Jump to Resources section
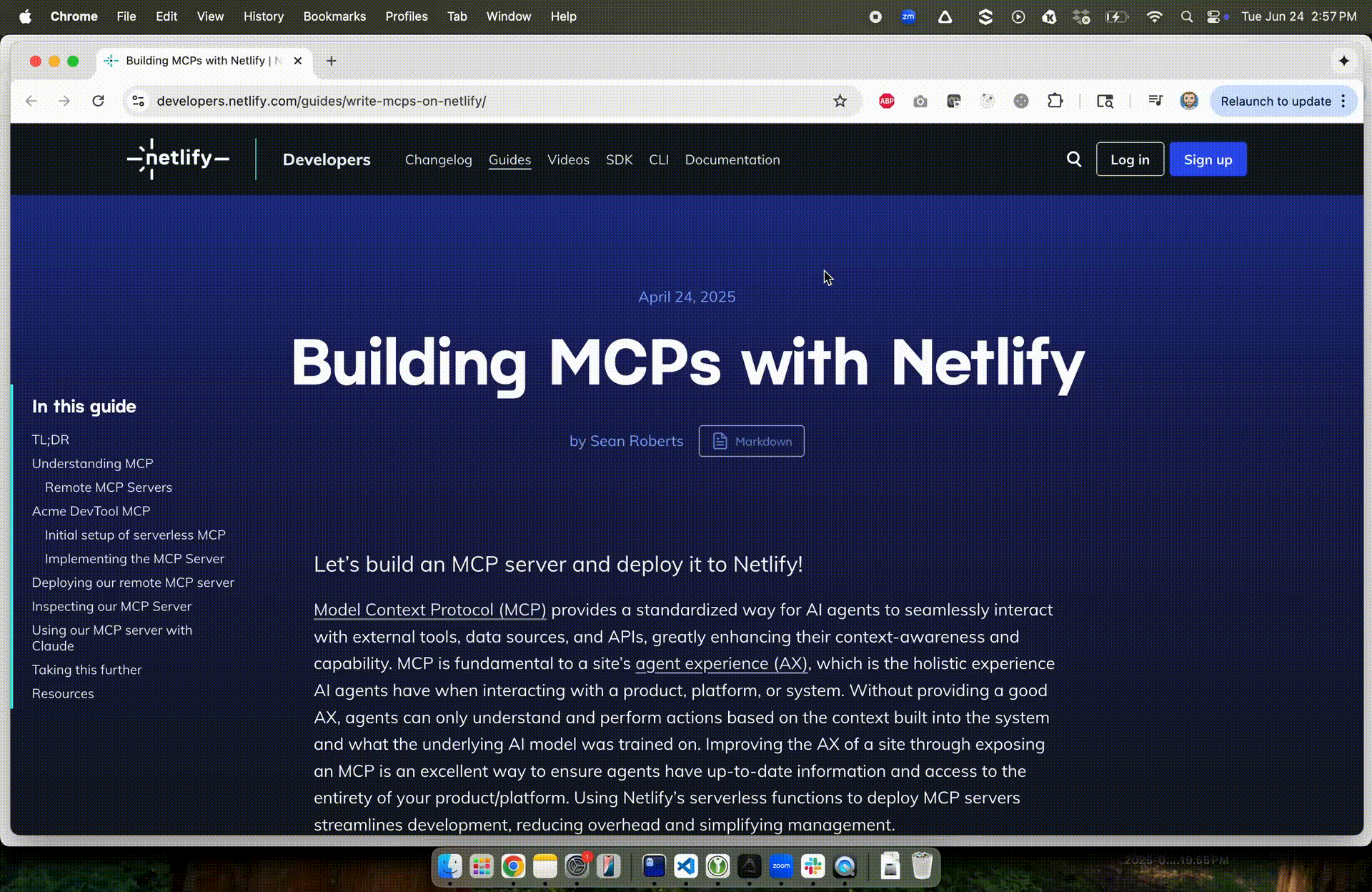Screen dimensions: 1372x892 point(63,693)
